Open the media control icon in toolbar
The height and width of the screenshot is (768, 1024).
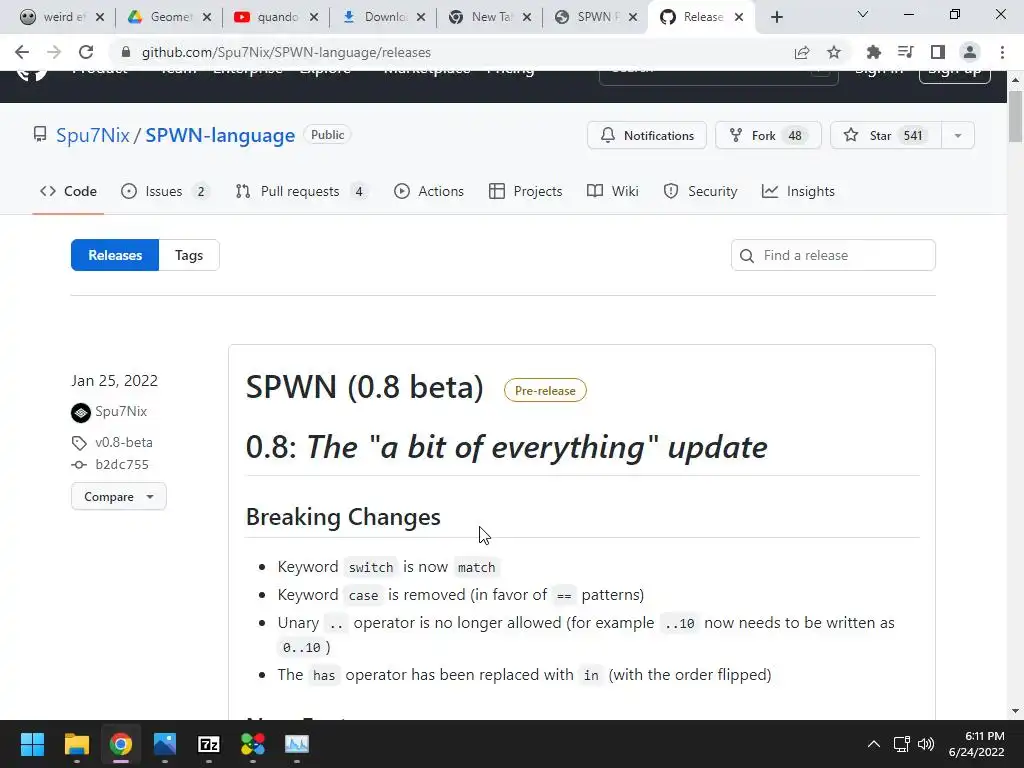point(905,52)
